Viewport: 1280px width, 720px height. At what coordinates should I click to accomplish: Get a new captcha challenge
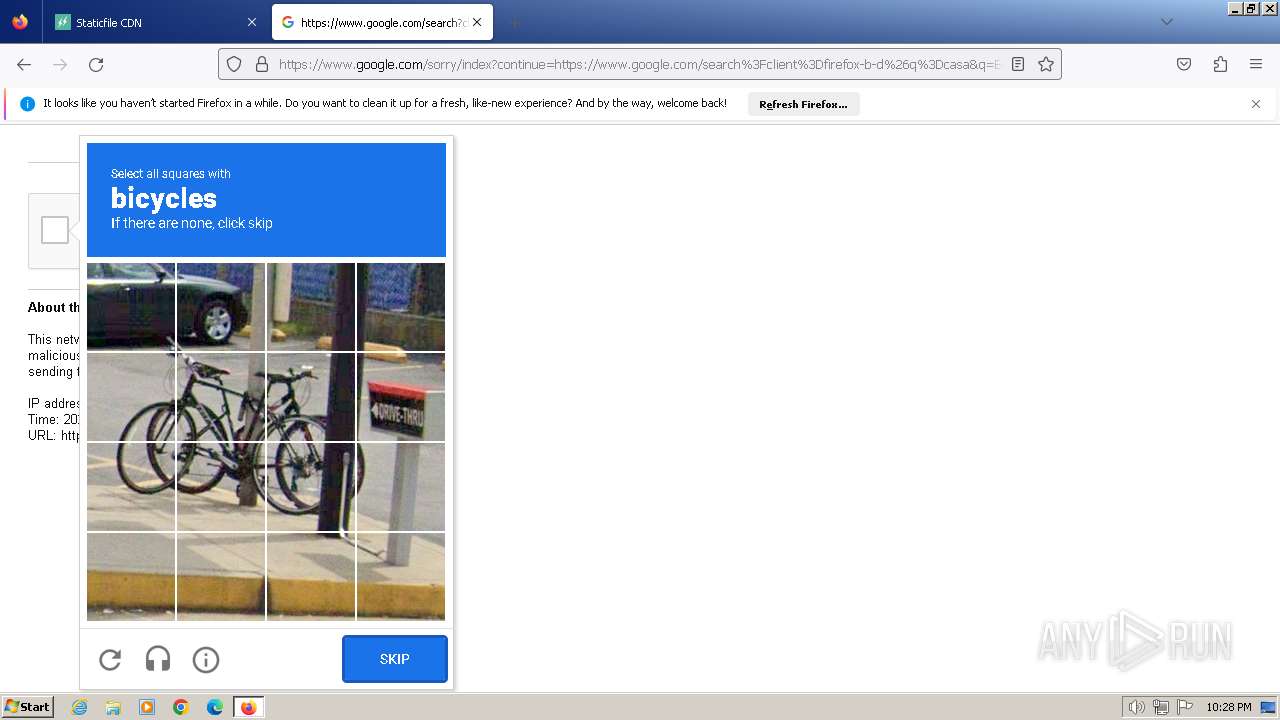click(110, 659)
